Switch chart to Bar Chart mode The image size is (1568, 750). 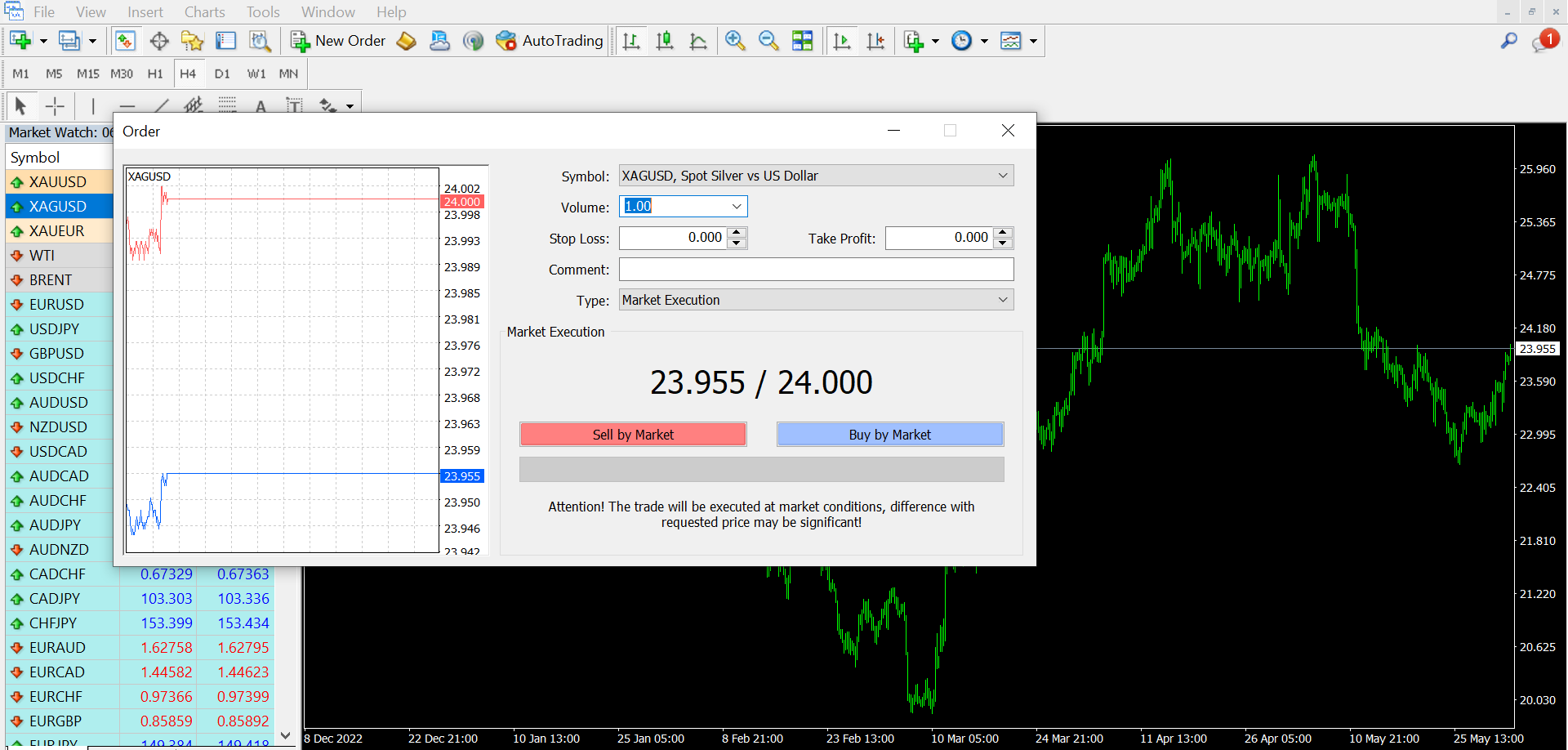pyautogui.click(x=630, y=41)
